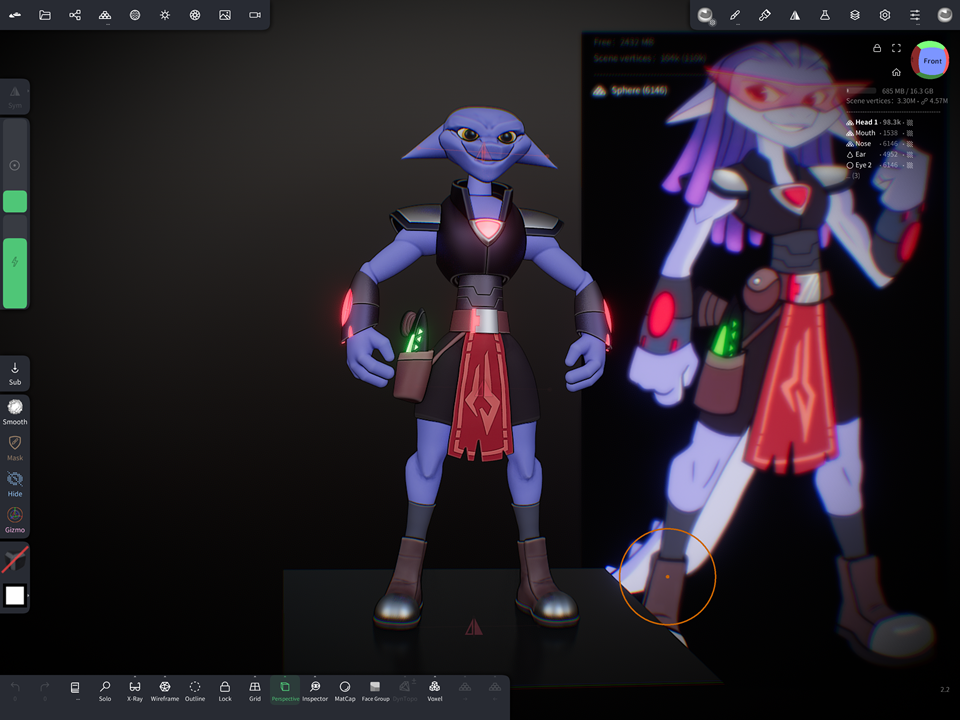The image size is (960, 720).
Task: Select the Eye 2 object in list
Action: pos(879,165)
